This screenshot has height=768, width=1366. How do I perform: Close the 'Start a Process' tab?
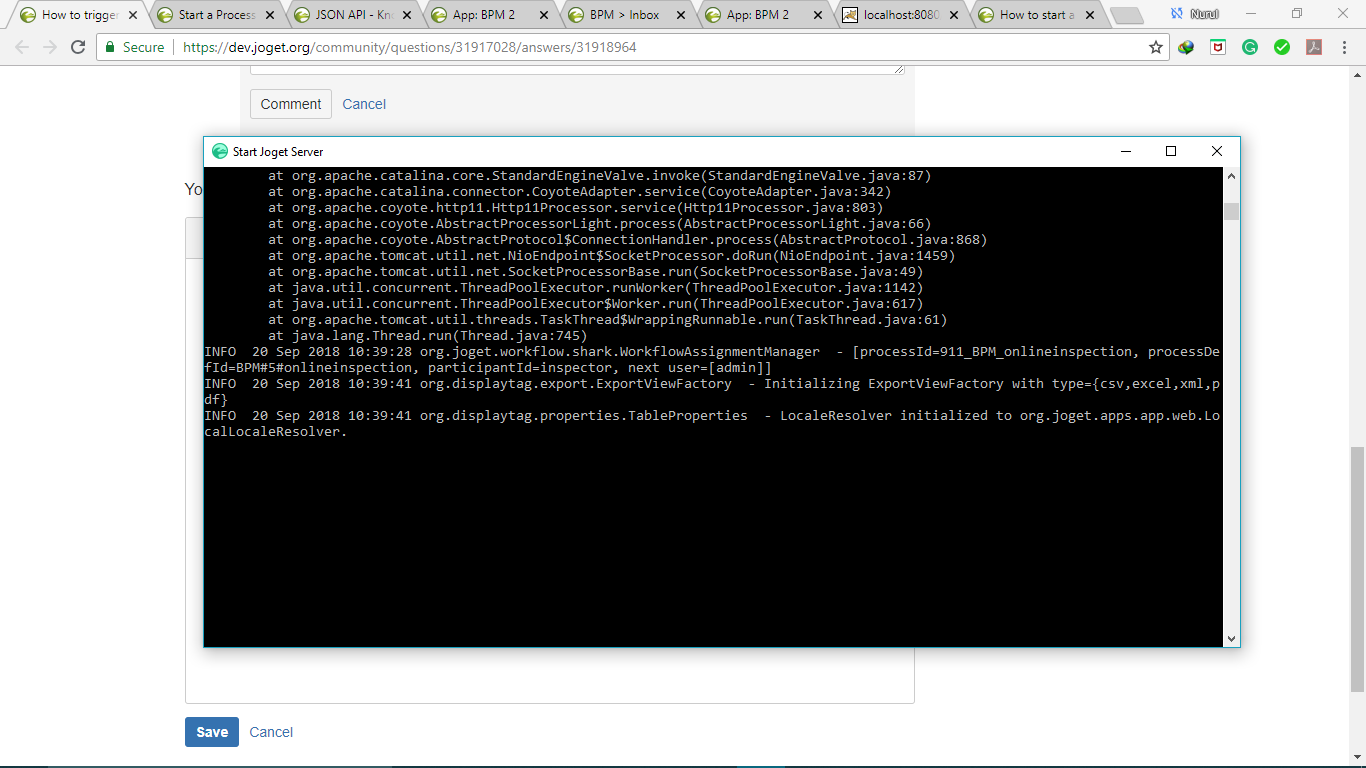point(270,15)
